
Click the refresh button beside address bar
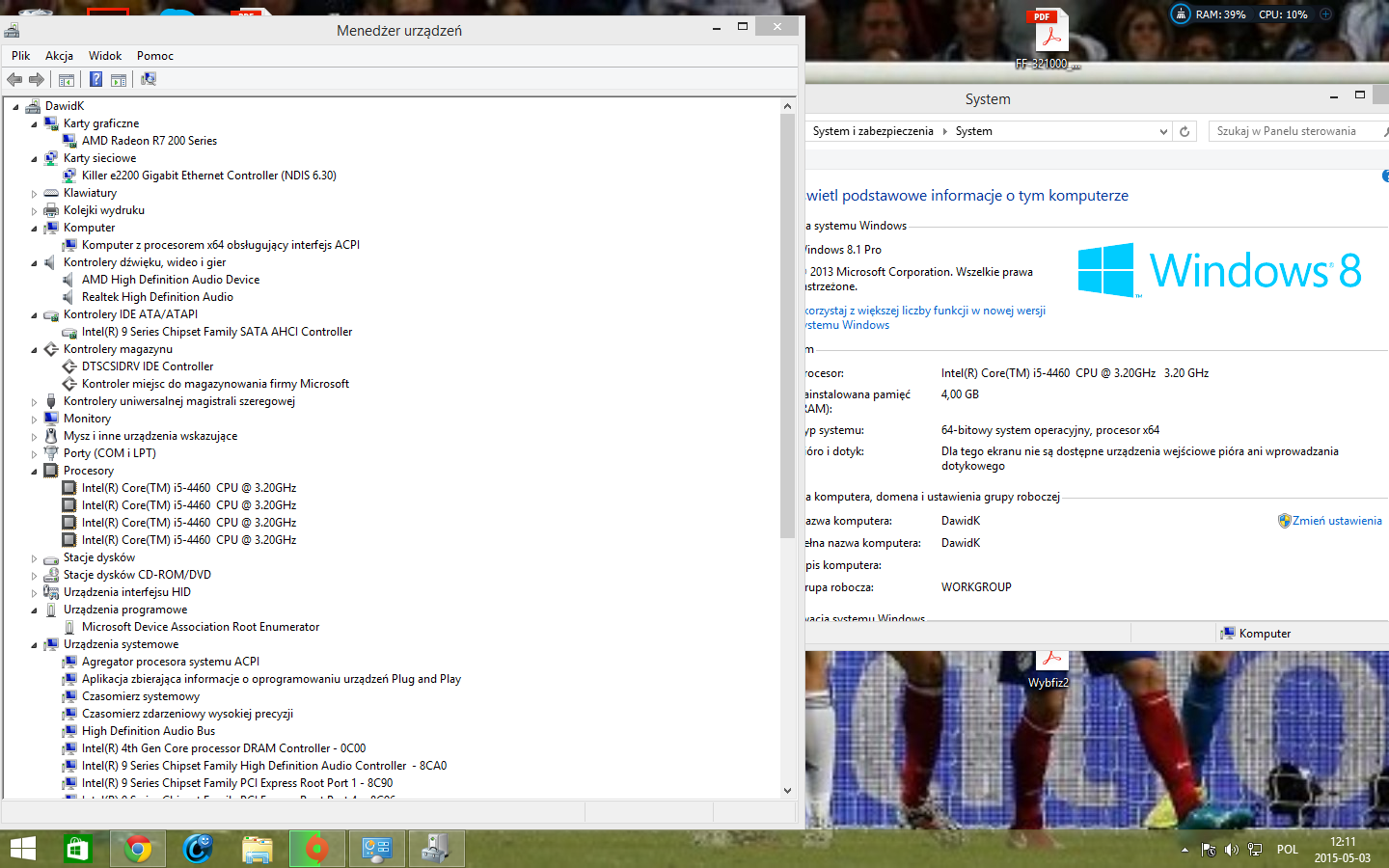tap(1185, 131)
